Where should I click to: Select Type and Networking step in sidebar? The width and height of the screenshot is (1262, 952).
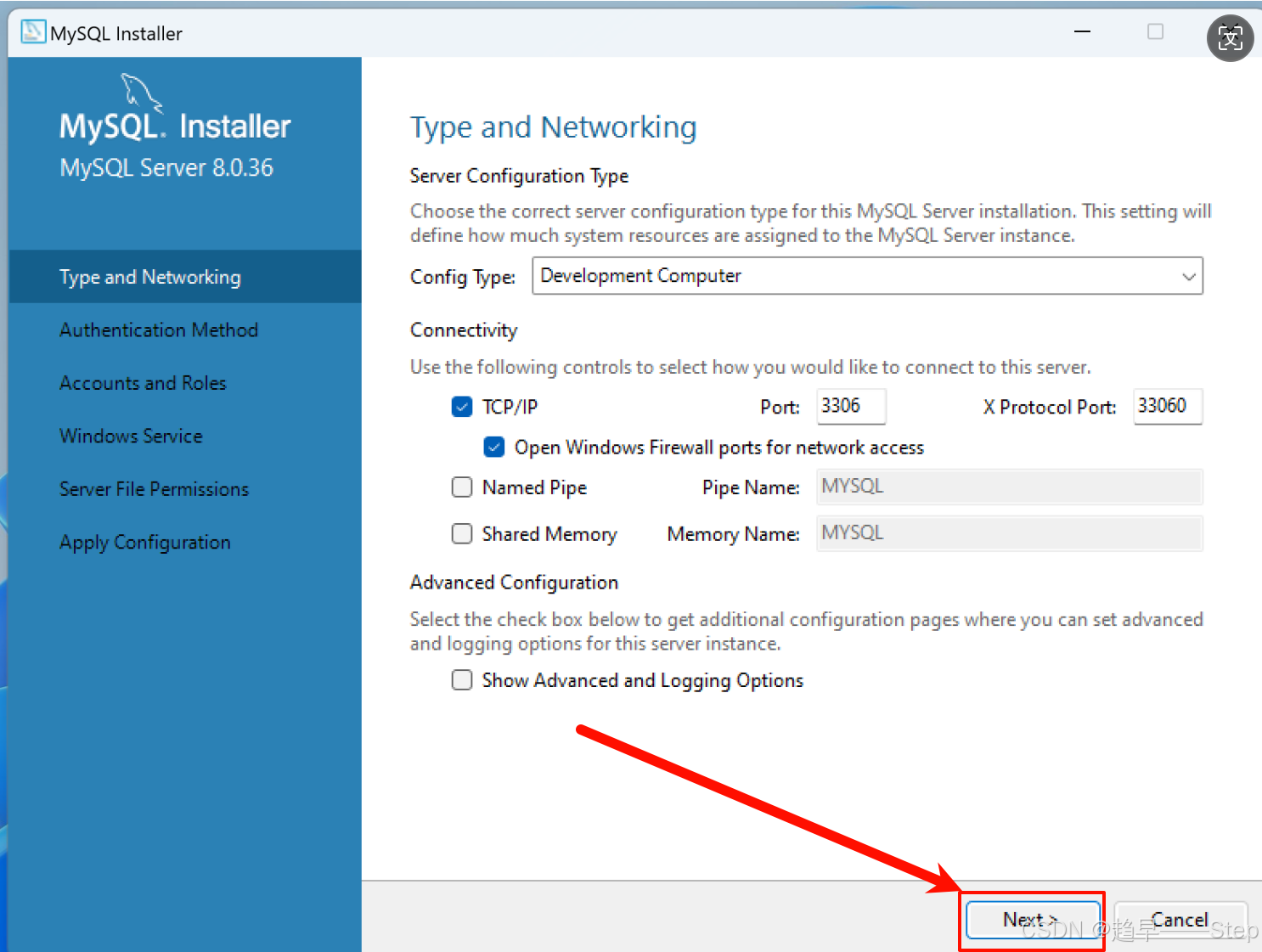pyautogui.click(x=185, y=277)
